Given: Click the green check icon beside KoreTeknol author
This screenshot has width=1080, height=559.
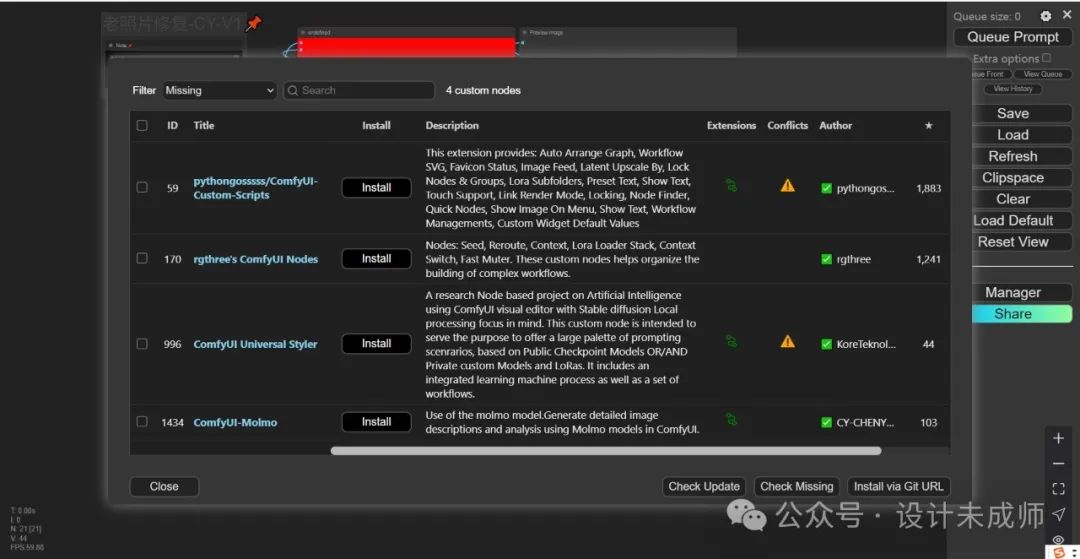Looking at the screenshot, I should tap(827, 344).
